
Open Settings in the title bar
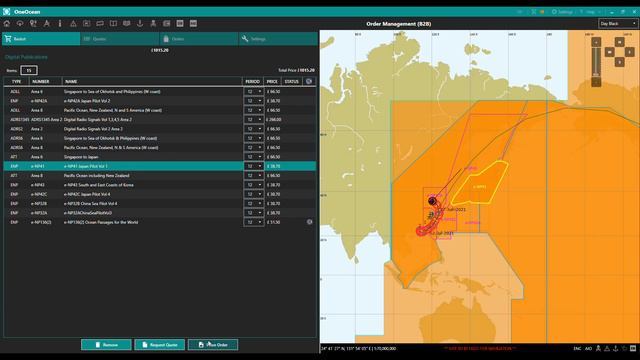562,12
